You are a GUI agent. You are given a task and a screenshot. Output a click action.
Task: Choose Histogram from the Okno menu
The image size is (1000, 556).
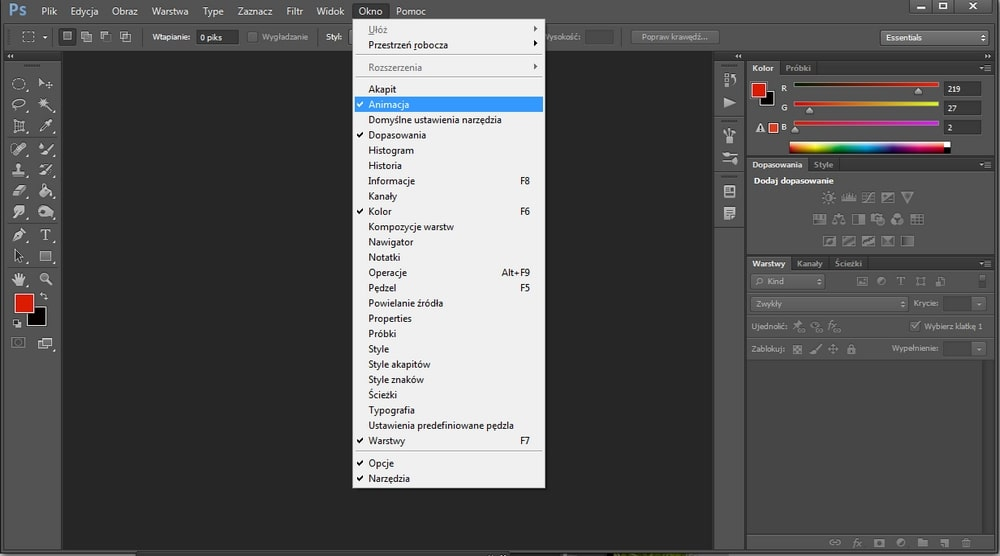tap(448, 150)
